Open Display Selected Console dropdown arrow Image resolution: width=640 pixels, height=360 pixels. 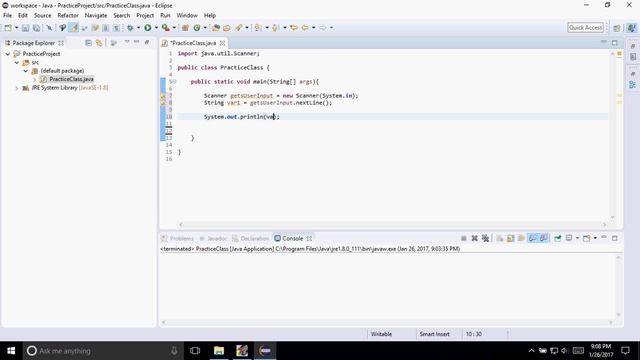[x=577, y=238]
